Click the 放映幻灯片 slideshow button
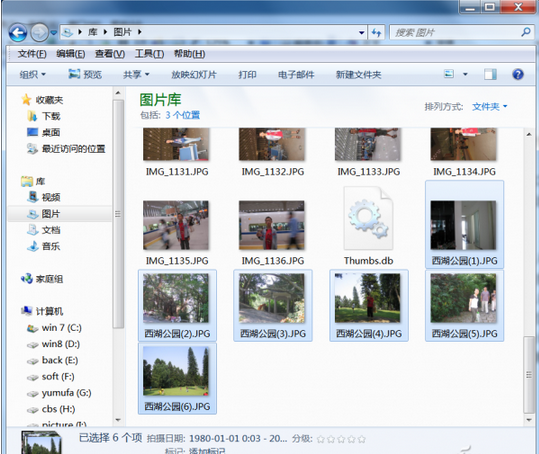Screen dimensions: 539x454 click(194, 75)
